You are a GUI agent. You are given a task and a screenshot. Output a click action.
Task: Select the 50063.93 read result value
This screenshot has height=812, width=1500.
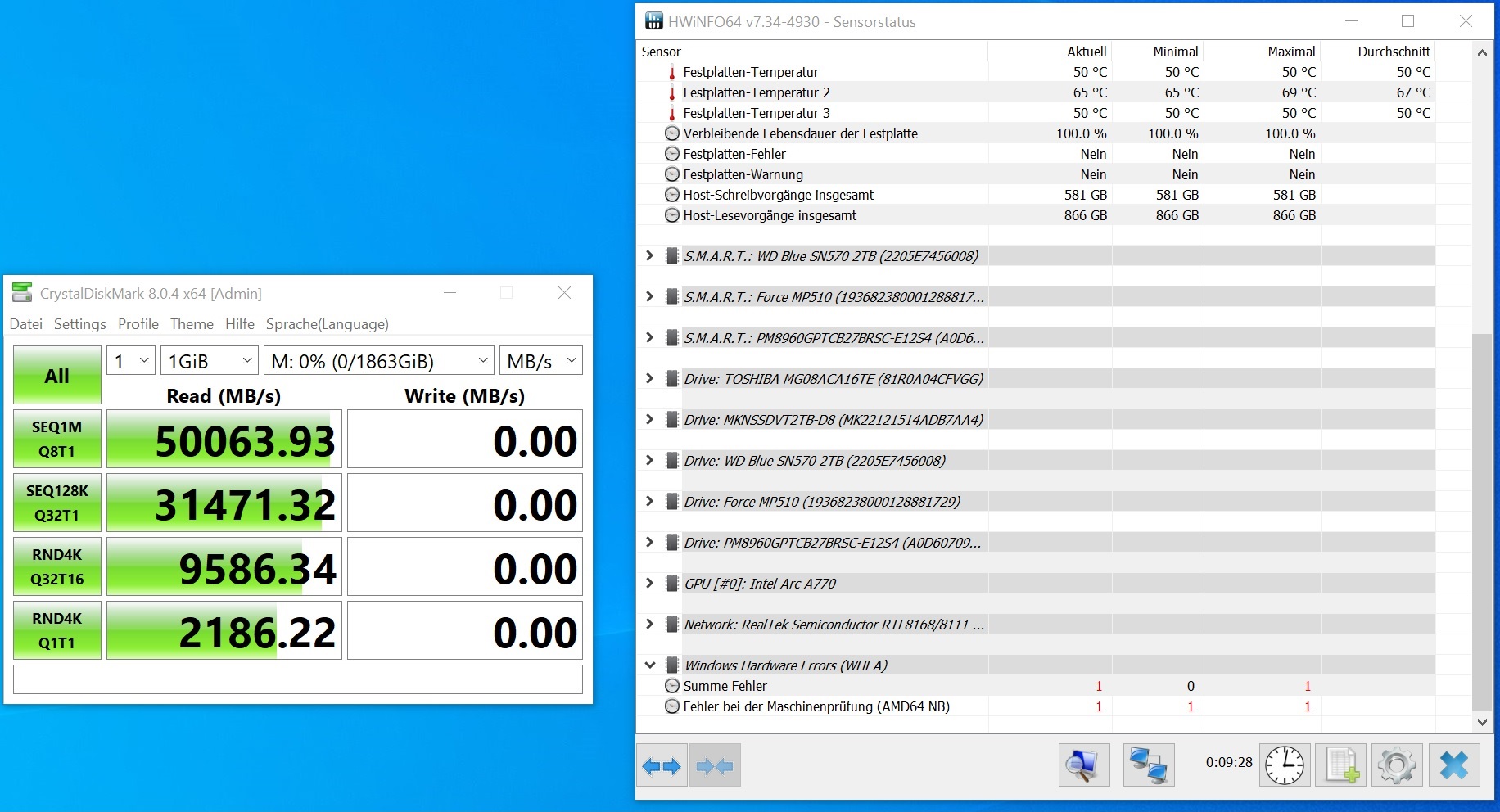point(224,440)
